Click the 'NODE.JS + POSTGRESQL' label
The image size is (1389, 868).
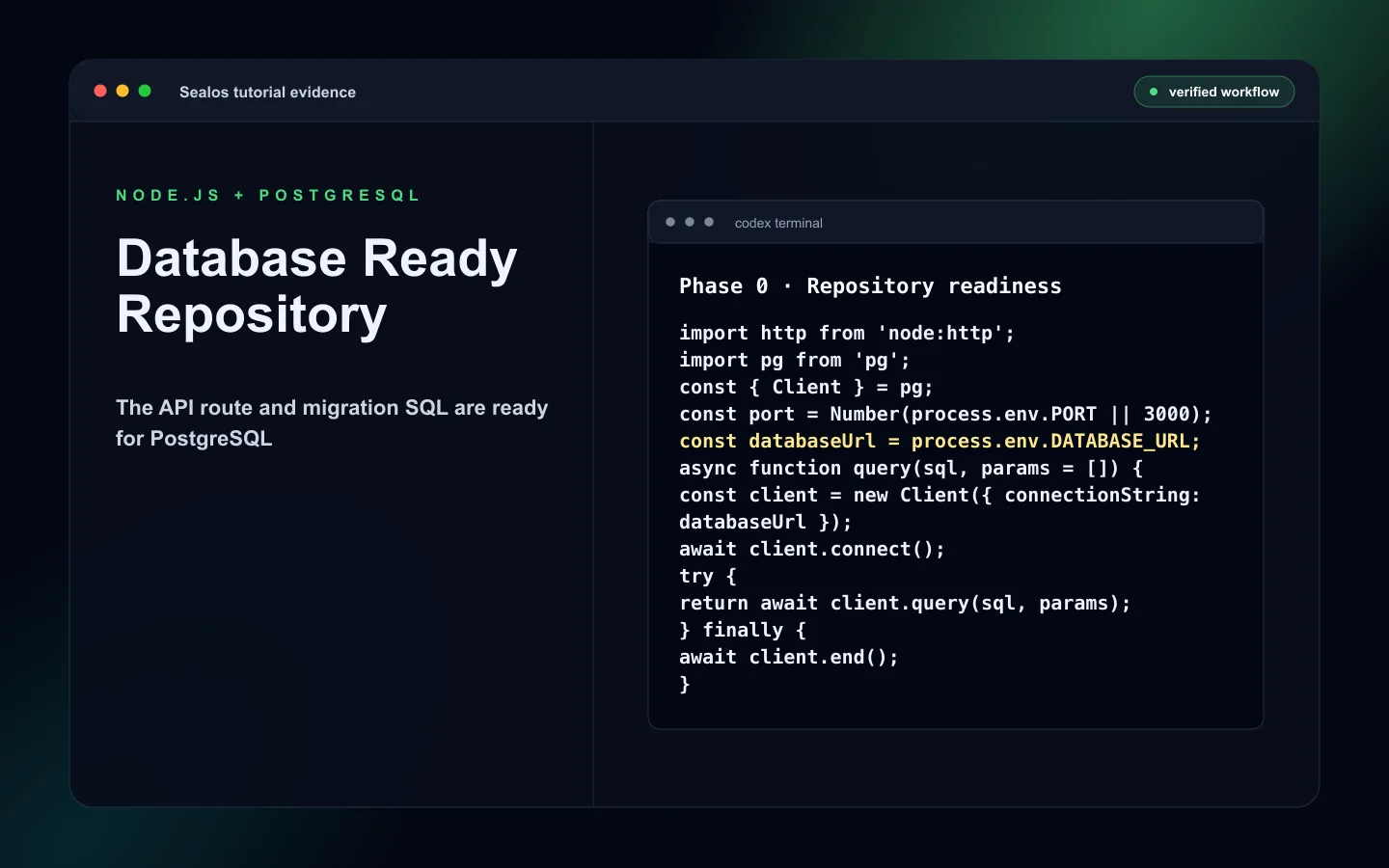coord(268,195)
